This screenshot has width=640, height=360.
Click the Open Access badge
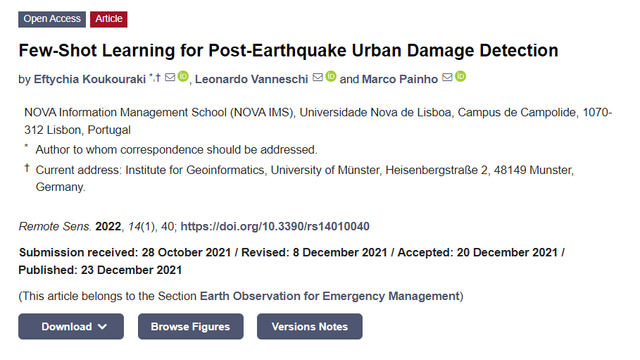[52, 19]
